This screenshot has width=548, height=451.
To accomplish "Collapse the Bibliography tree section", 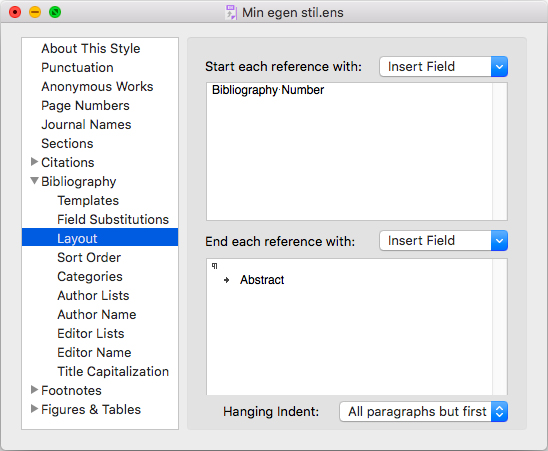I will 34,181.
